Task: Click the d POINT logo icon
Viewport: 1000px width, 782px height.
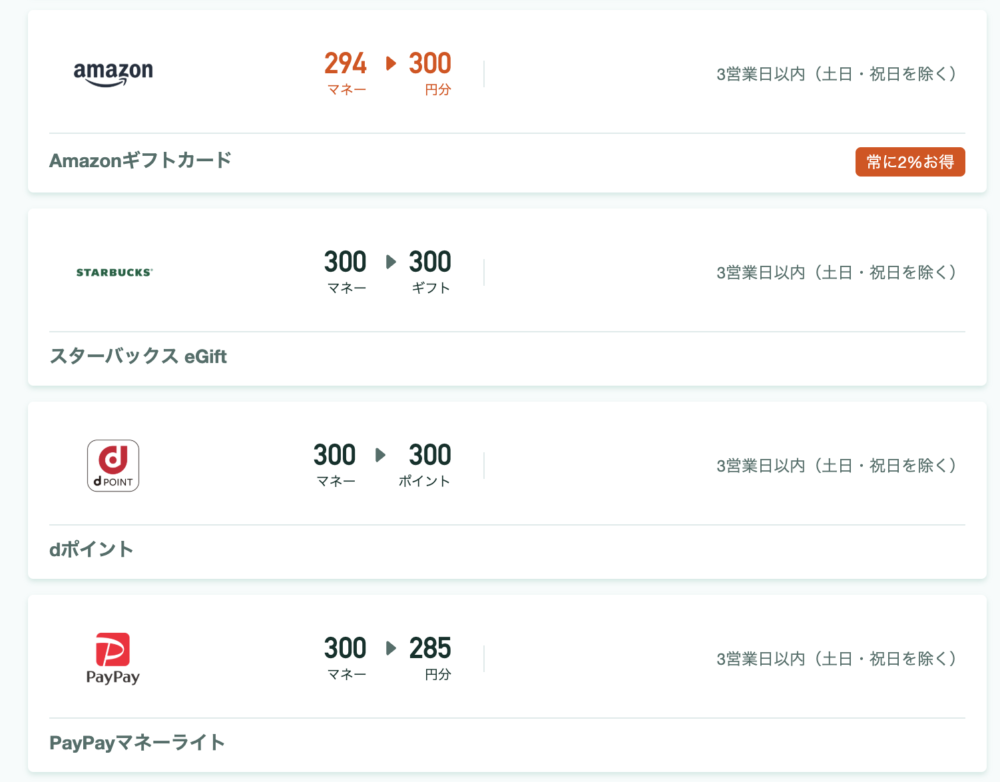Action: coord(113,466)
